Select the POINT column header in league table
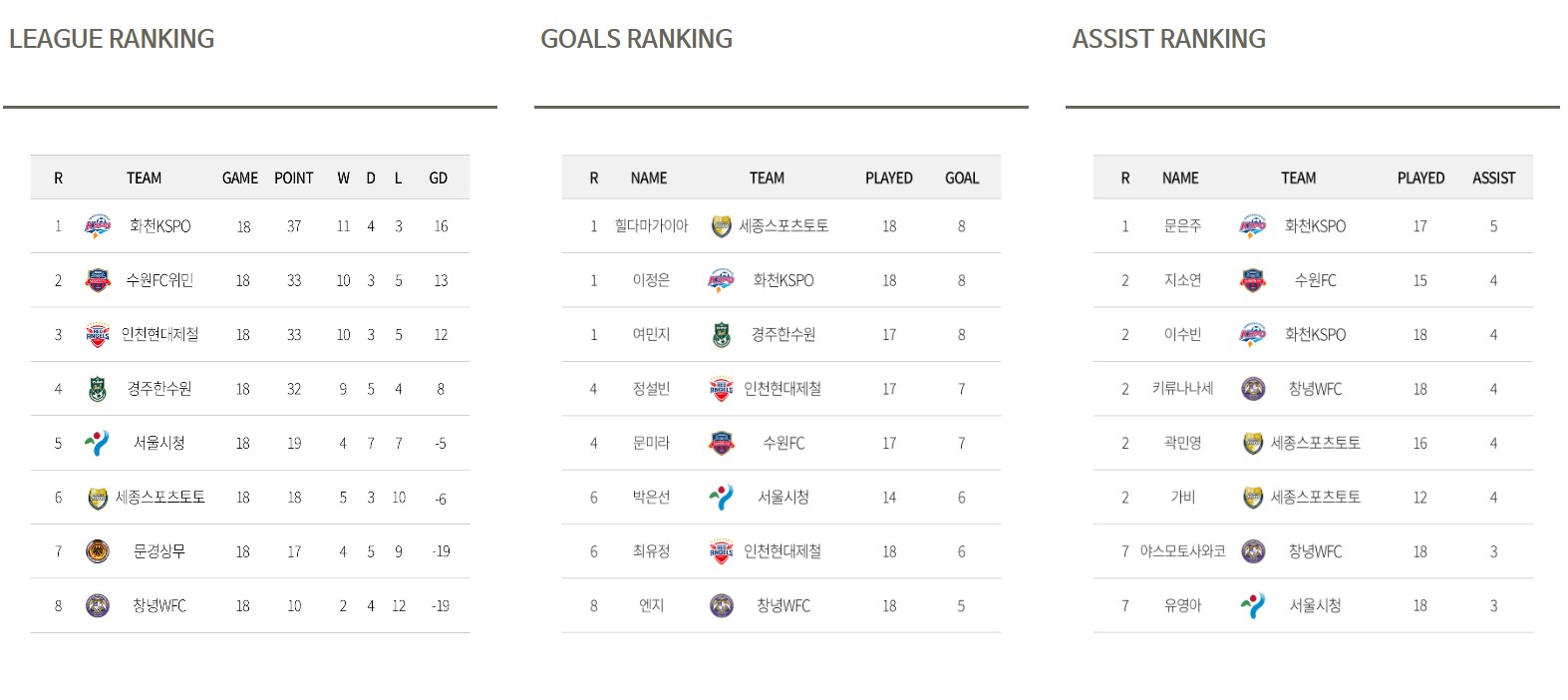The width and height of the screenshot is (1568, 700). click(x=294, y=177)
